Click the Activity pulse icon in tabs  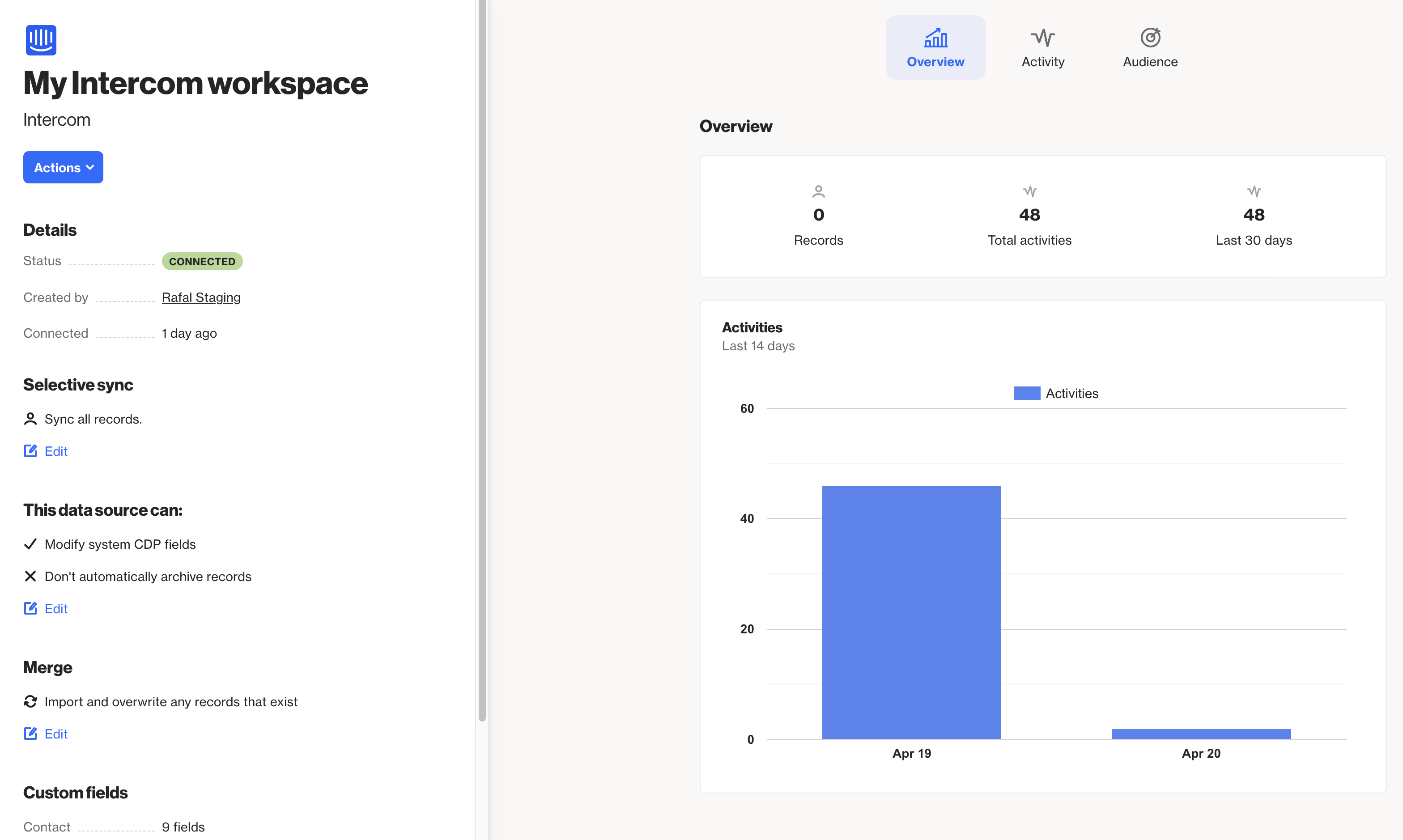1042,38
